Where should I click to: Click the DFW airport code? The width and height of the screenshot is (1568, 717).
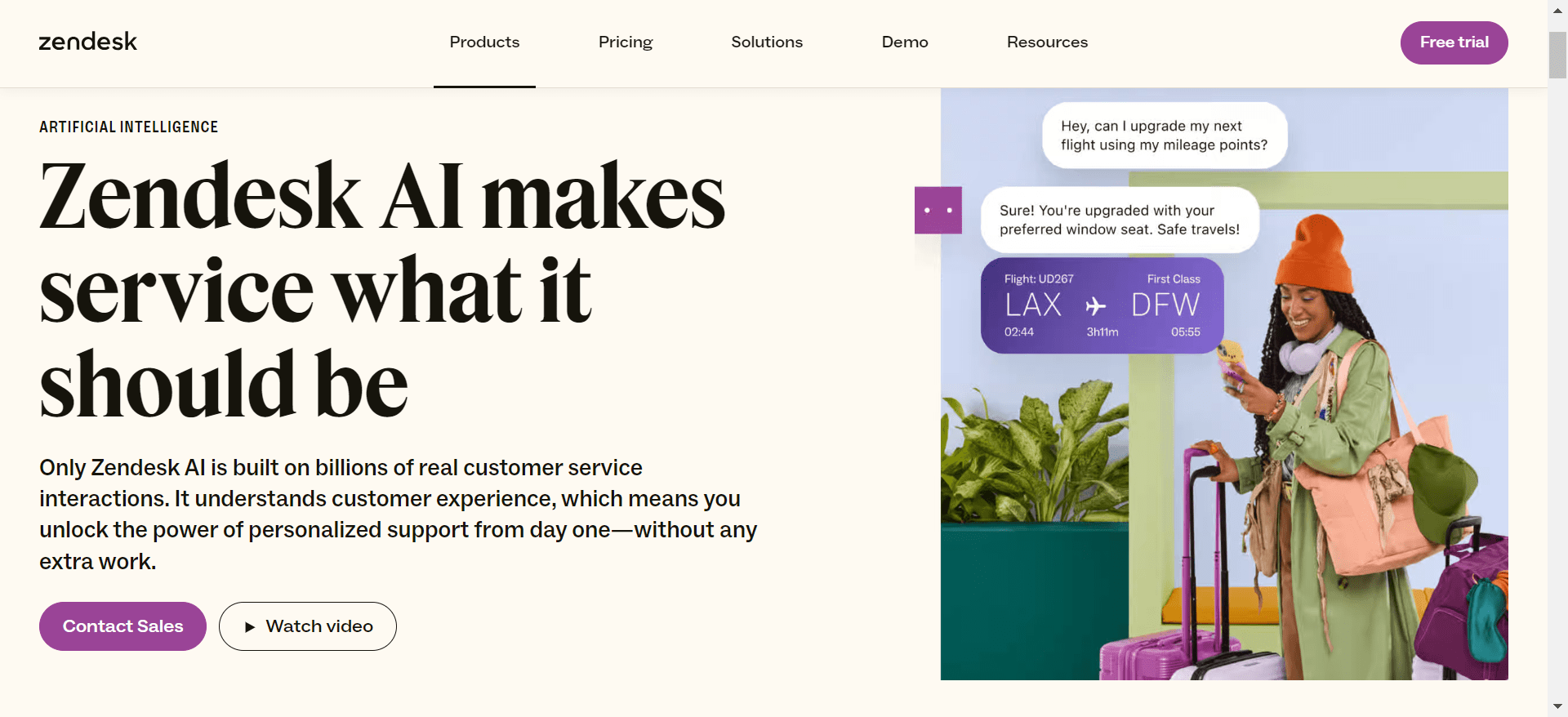tap(1165, 305)
